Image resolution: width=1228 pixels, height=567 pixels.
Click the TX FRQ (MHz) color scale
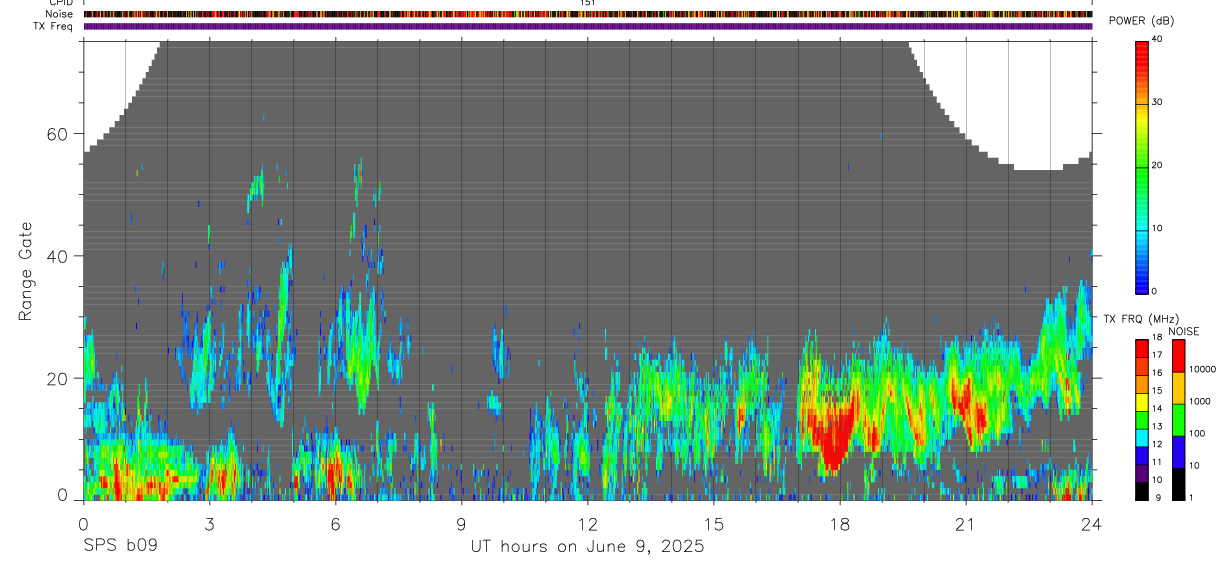1142,420
